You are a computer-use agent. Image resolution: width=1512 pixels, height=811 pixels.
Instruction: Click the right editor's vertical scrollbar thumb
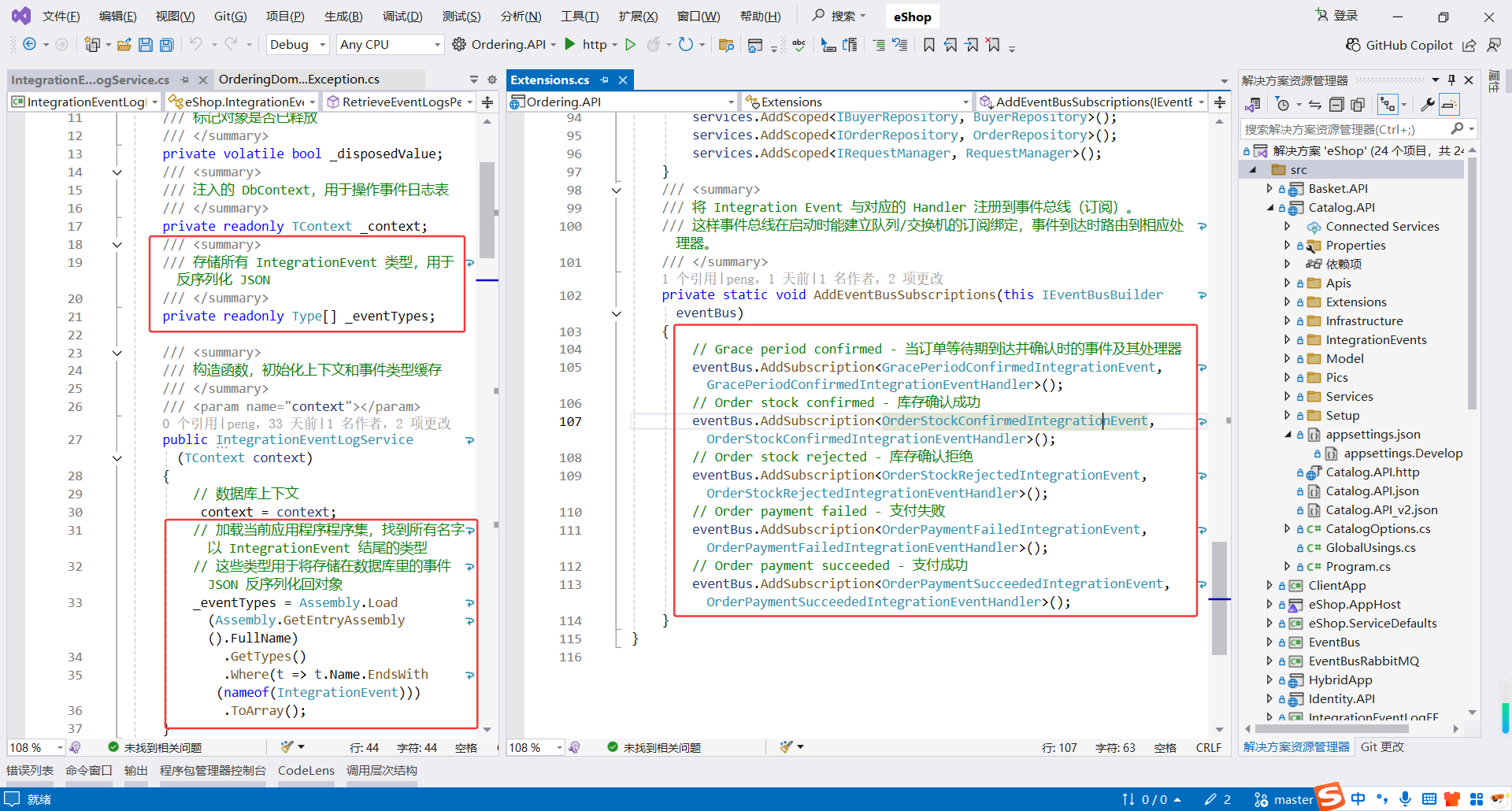[1219, 598]
